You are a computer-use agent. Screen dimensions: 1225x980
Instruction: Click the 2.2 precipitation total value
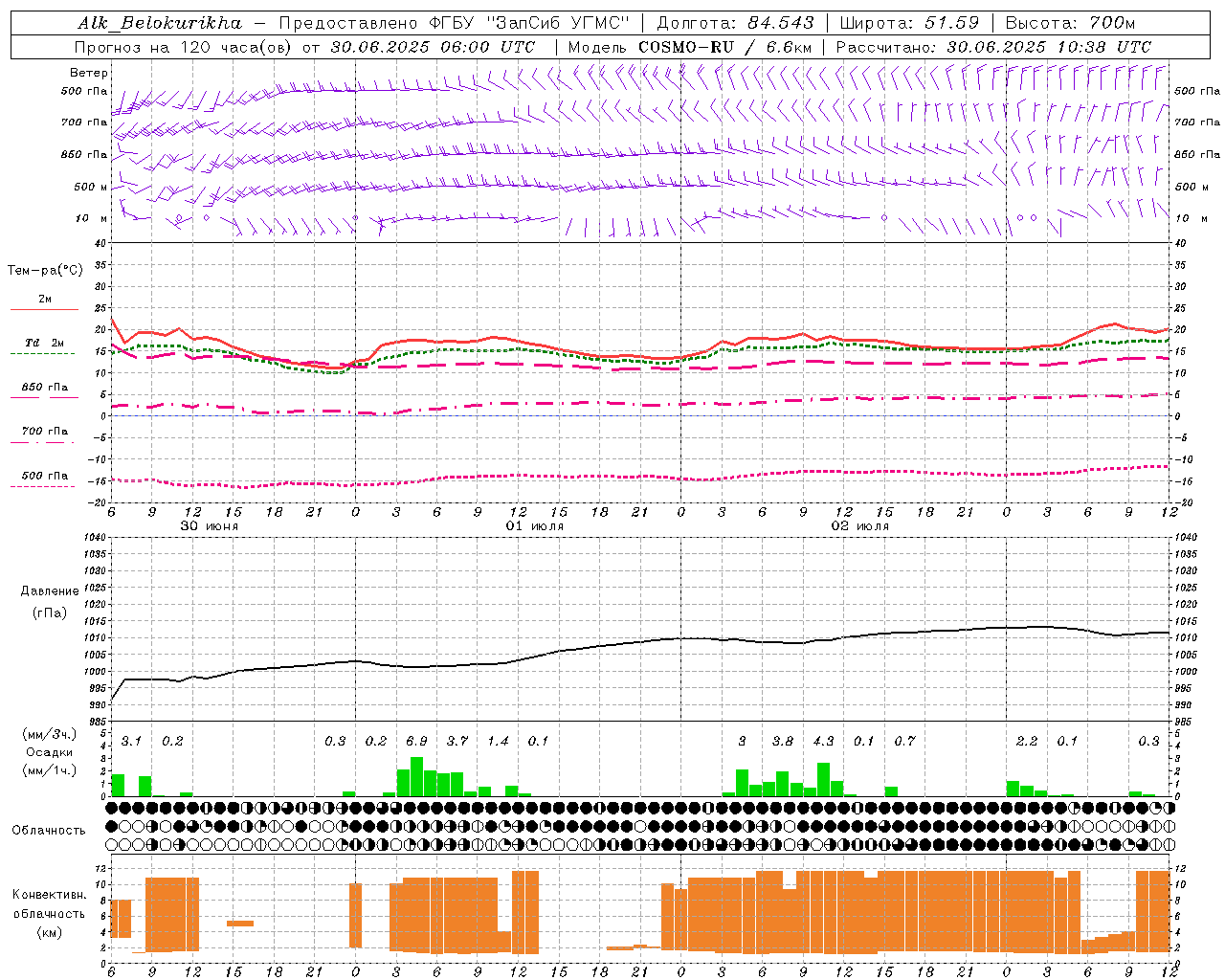(1027, 741)
